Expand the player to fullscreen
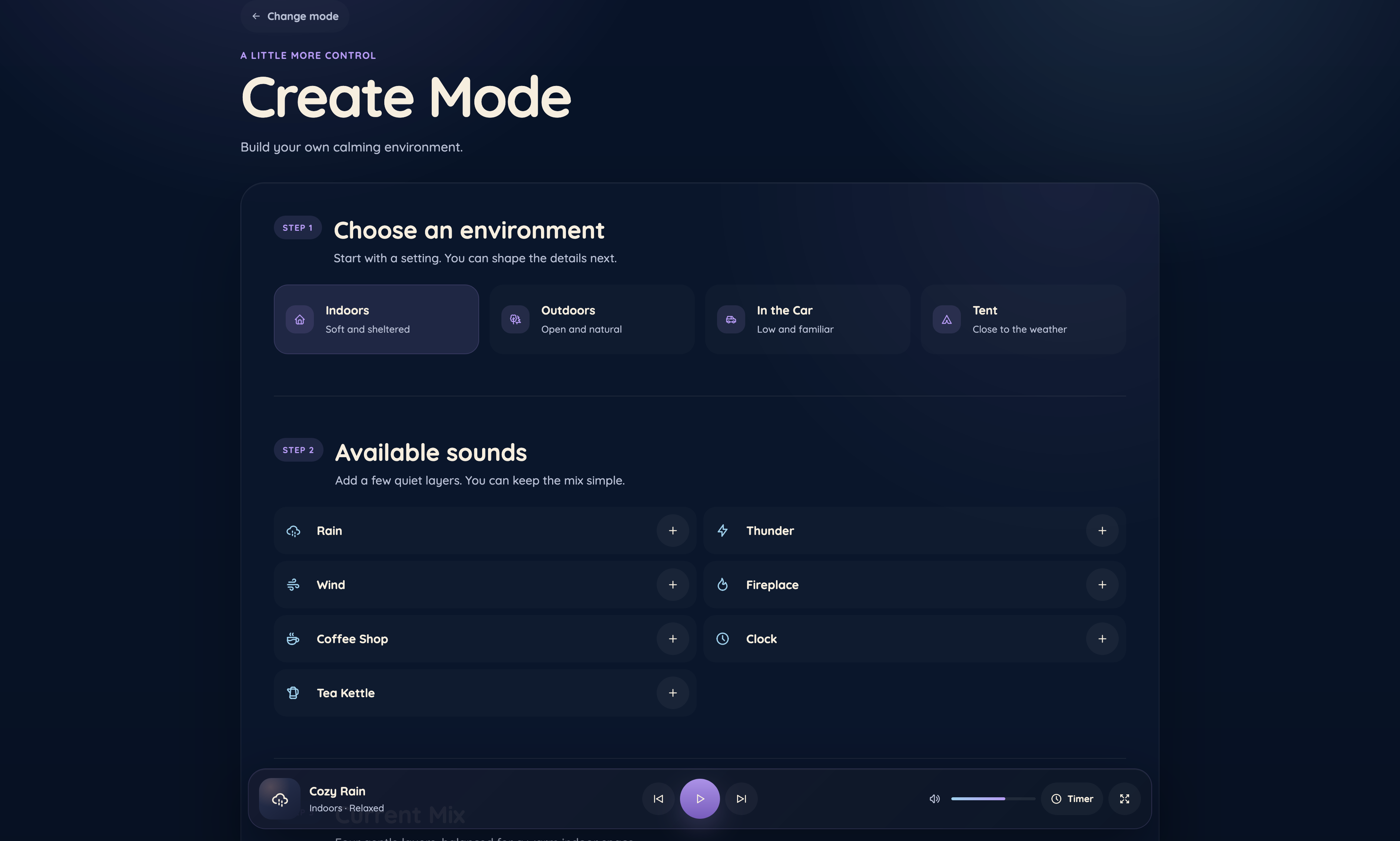1400x841 pixels. 1124,798
